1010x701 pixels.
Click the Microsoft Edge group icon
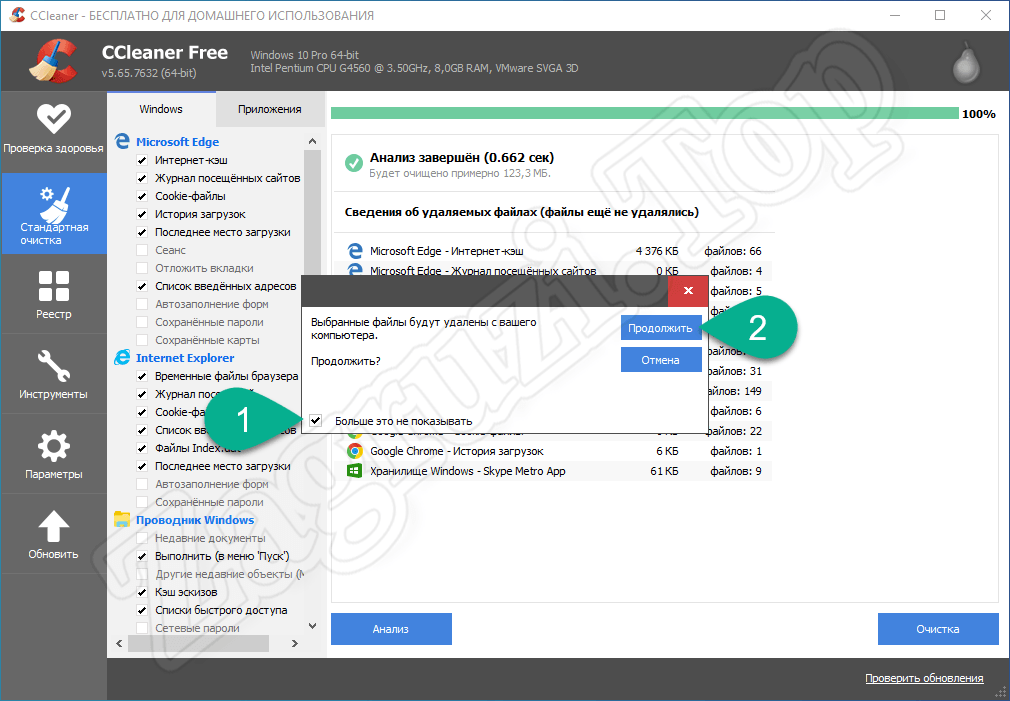click(x=122, y=141)
